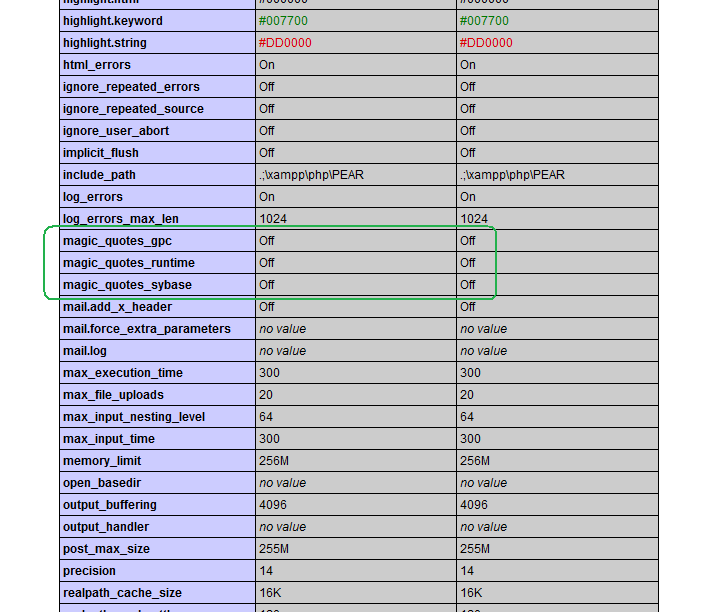Click include_path last-column .;\xampp\php\PEAR value
The width and height of the screenshot is (711, 612).
coord(512,175)
